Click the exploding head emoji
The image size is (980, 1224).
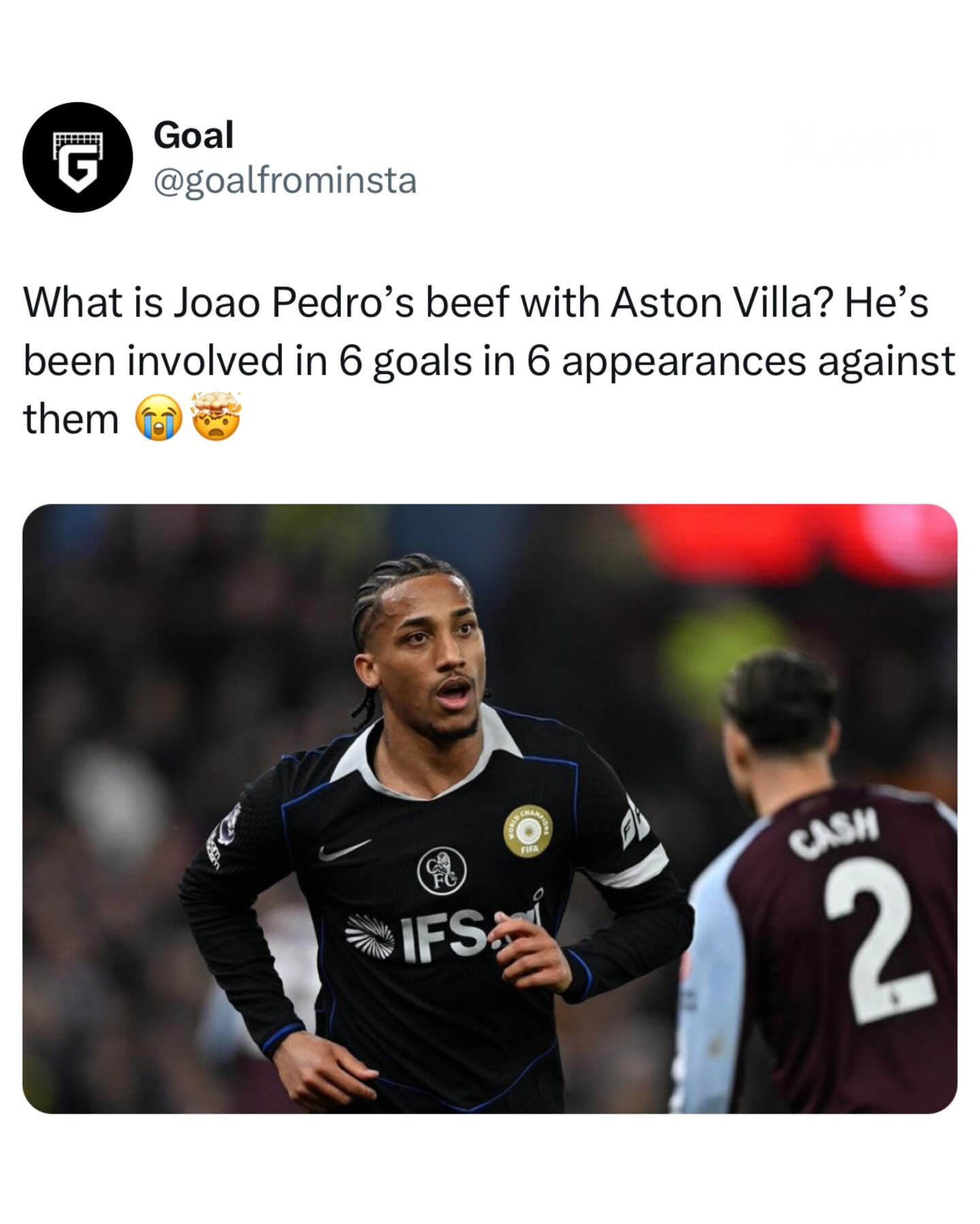coord(216,417)
